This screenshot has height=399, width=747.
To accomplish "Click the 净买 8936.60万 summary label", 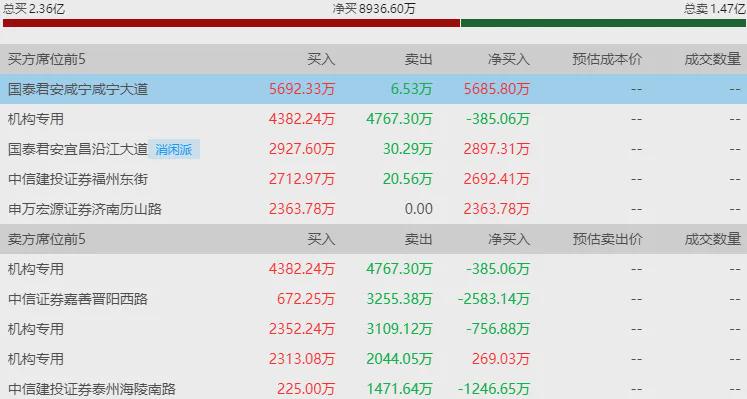I will click(374, 9).
